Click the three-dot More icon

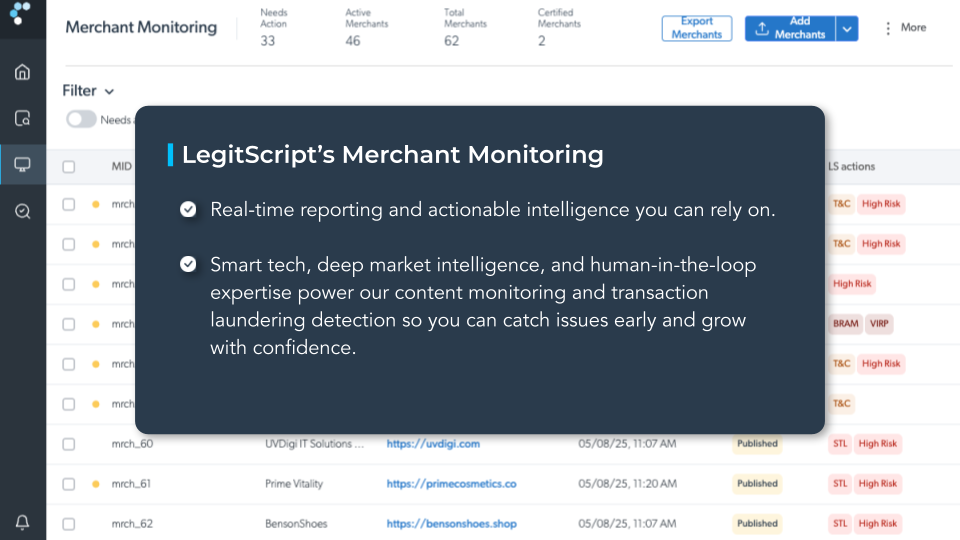[x=888, y=28]
